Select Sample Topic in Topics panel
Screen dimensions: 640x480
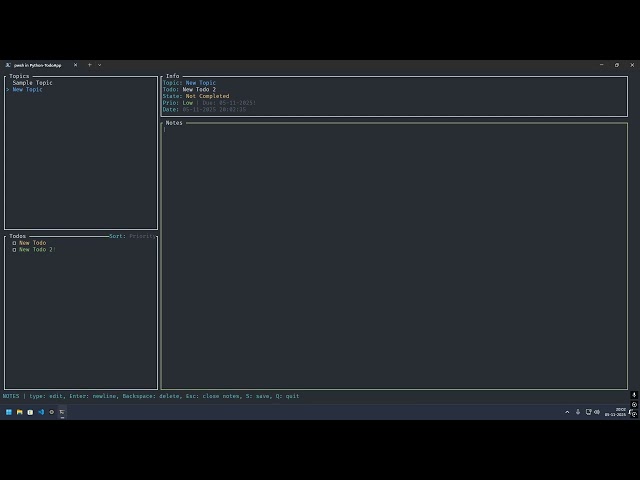tap(33, 83)
